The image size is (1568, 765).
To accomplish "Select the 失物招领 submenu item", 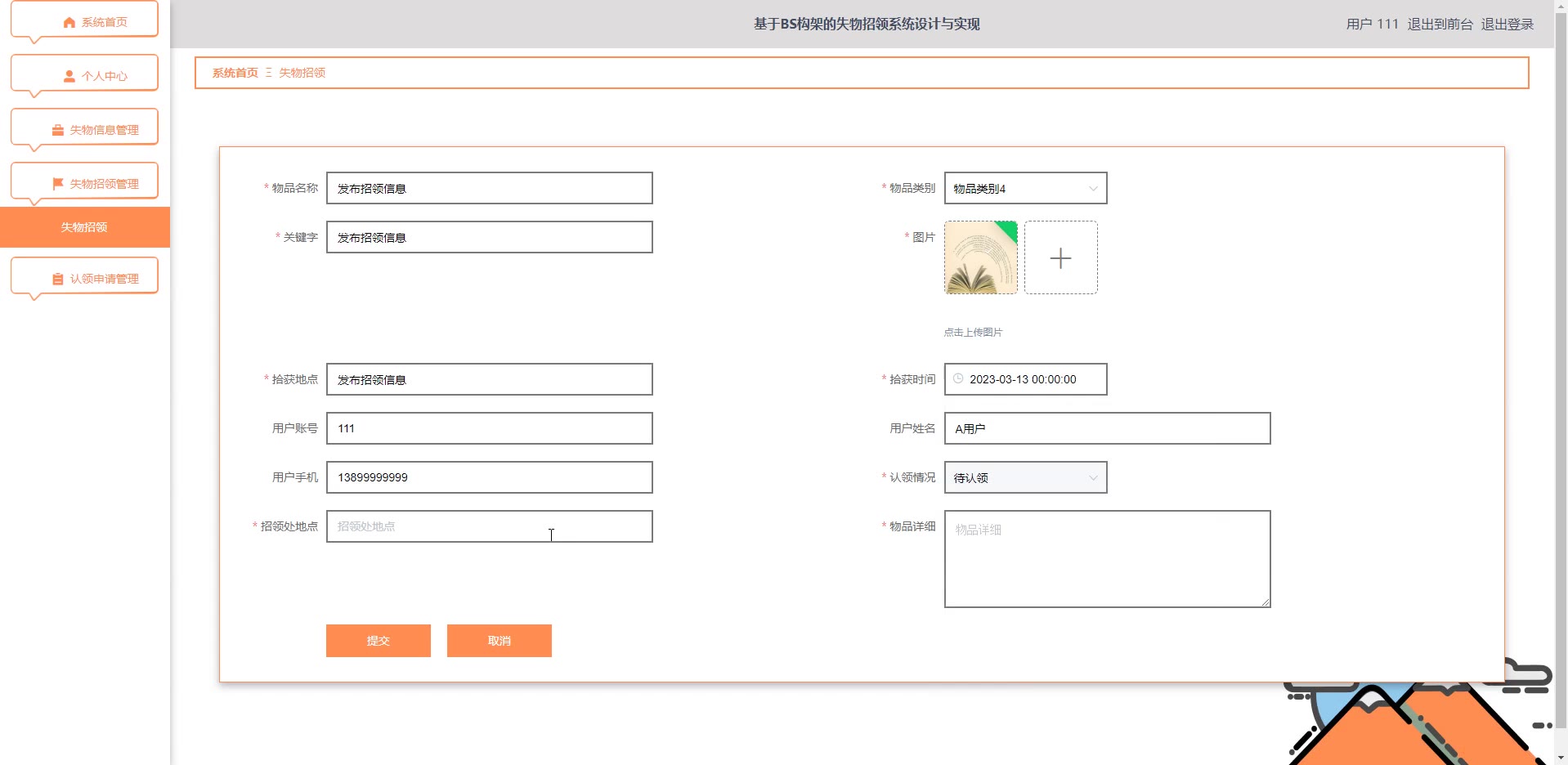I will [x=85, y=227].
